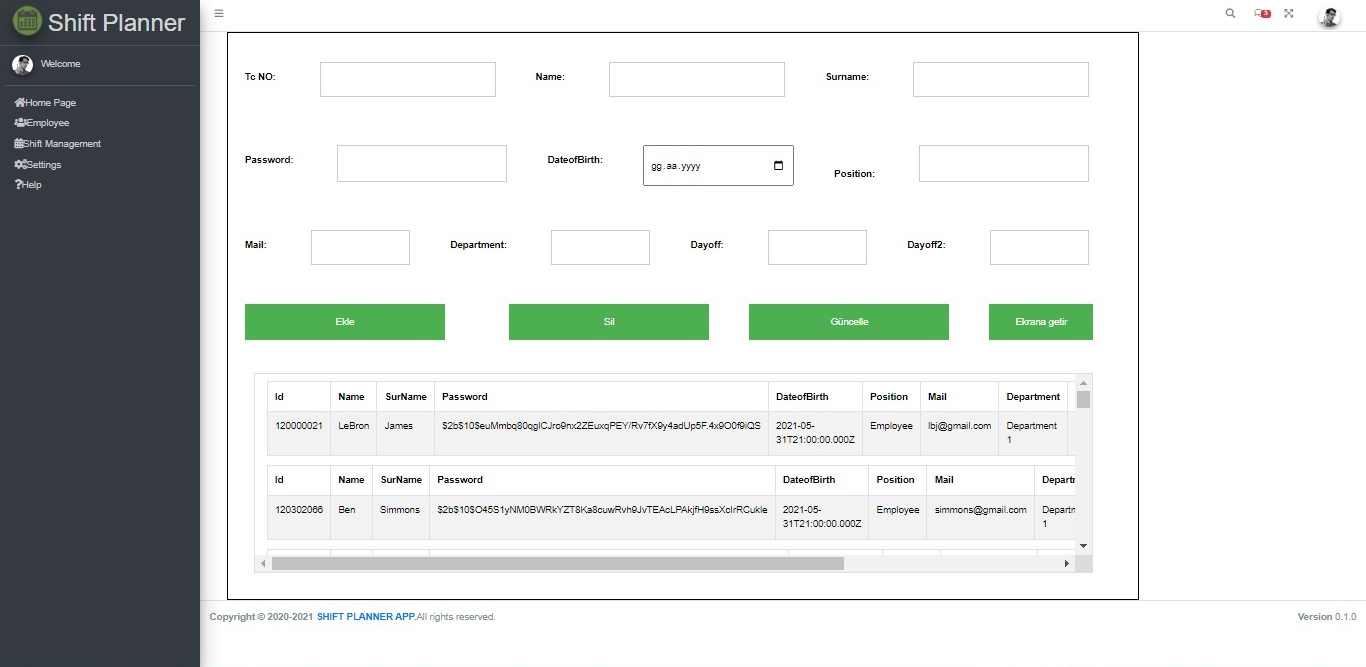Click inside the Name input field
The width and height of the screenshot is (1366, 667).
tap(696, 79)
